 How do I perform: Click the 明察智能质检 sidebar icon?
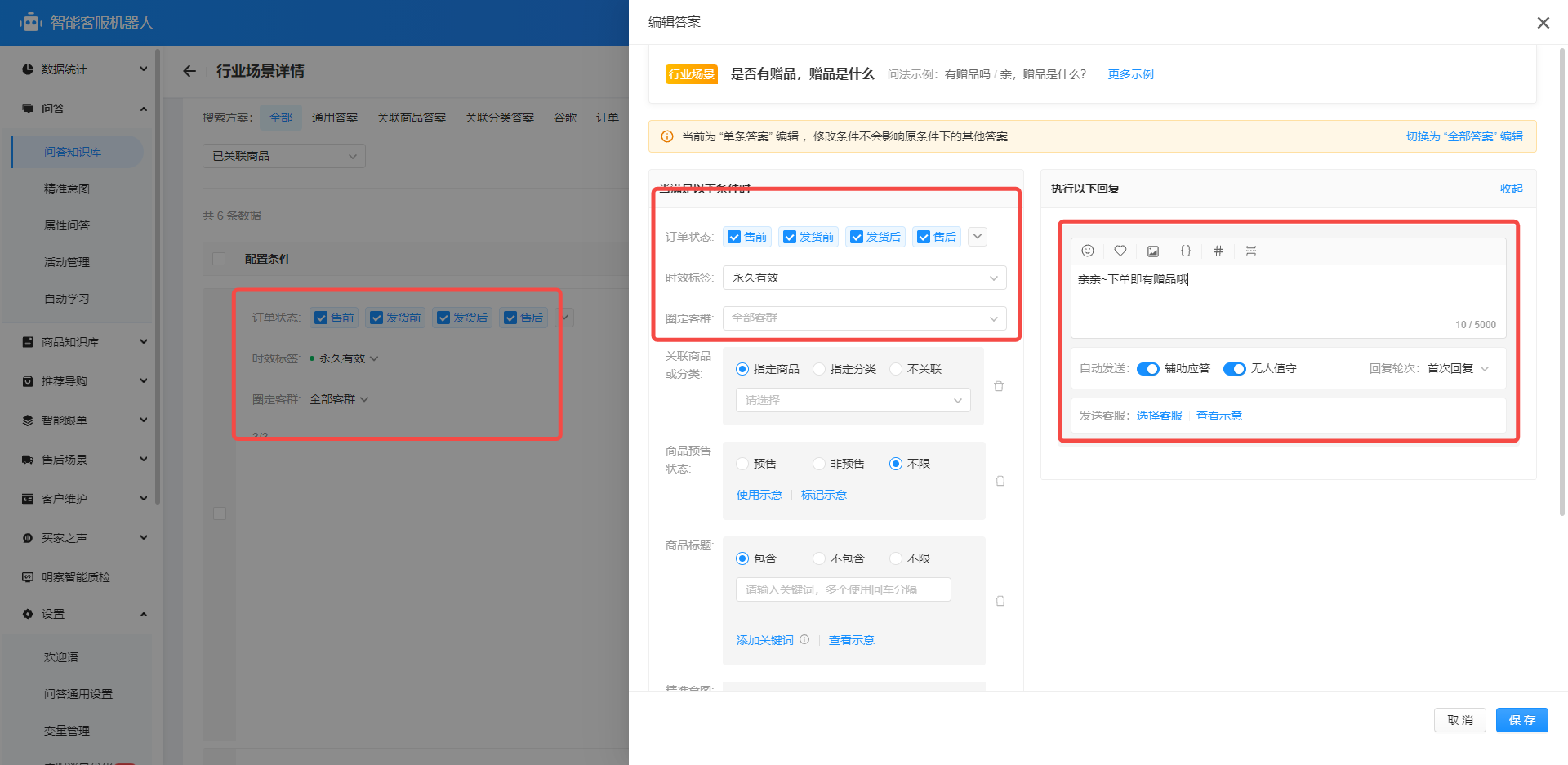(28, 577)
